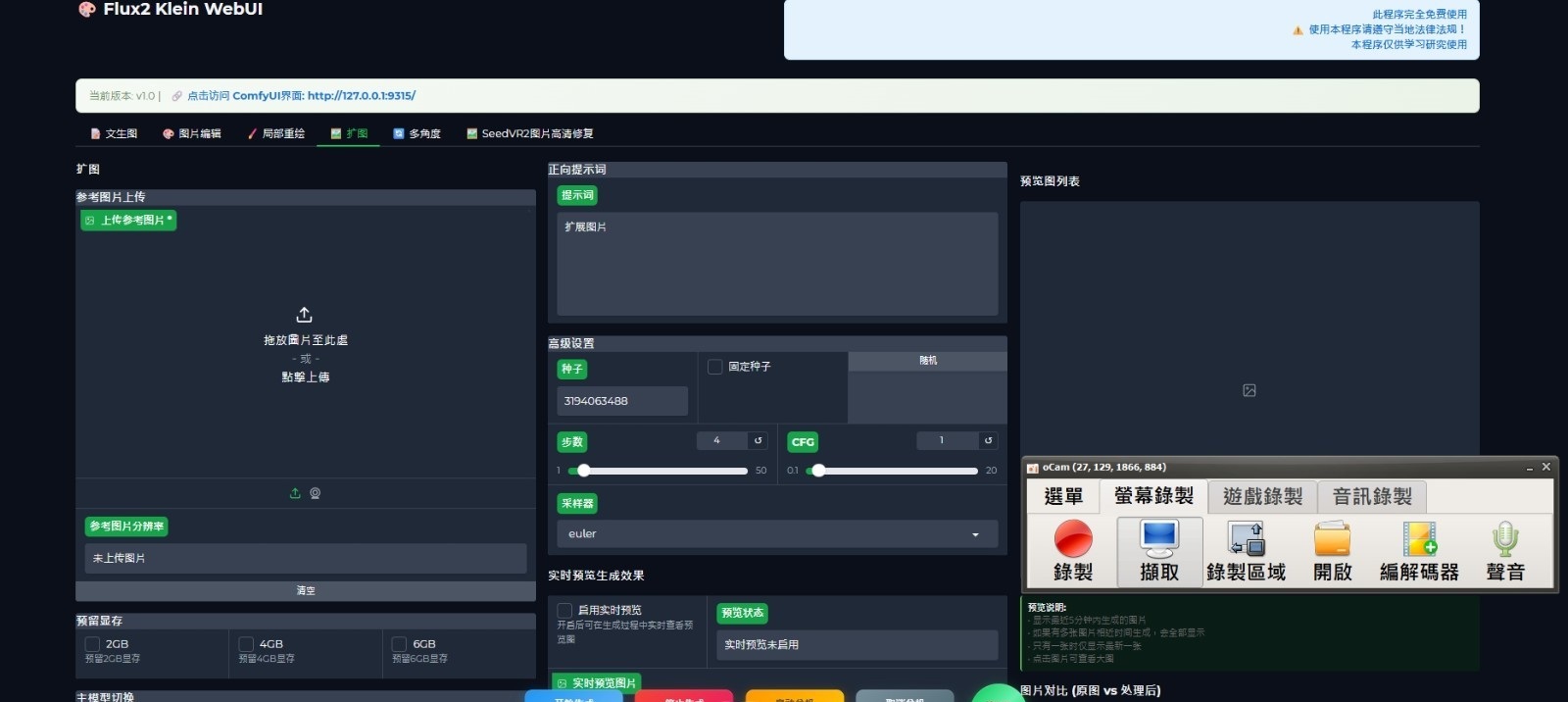Click the 步数 number box showing 4
This screenshot has width=1568, height=702.
pyautogui.click(x=721, y=441)
